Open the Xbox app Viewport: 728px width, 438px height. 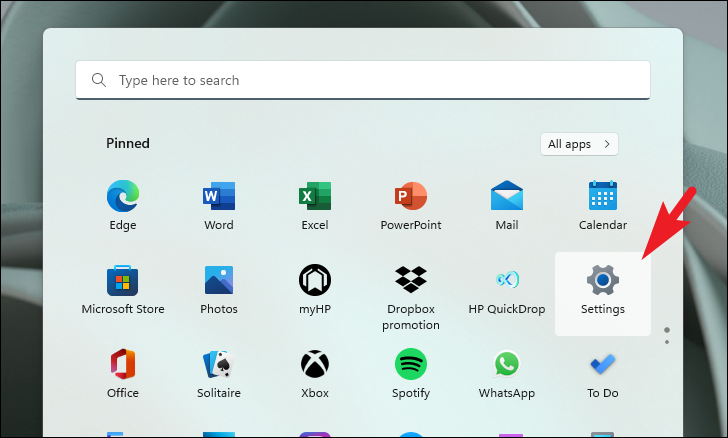tap(315, 364)
